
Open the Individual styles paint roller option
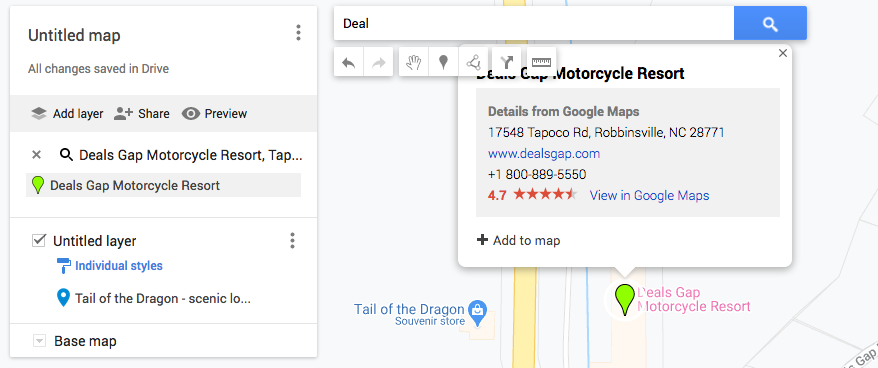coord(110,265)
